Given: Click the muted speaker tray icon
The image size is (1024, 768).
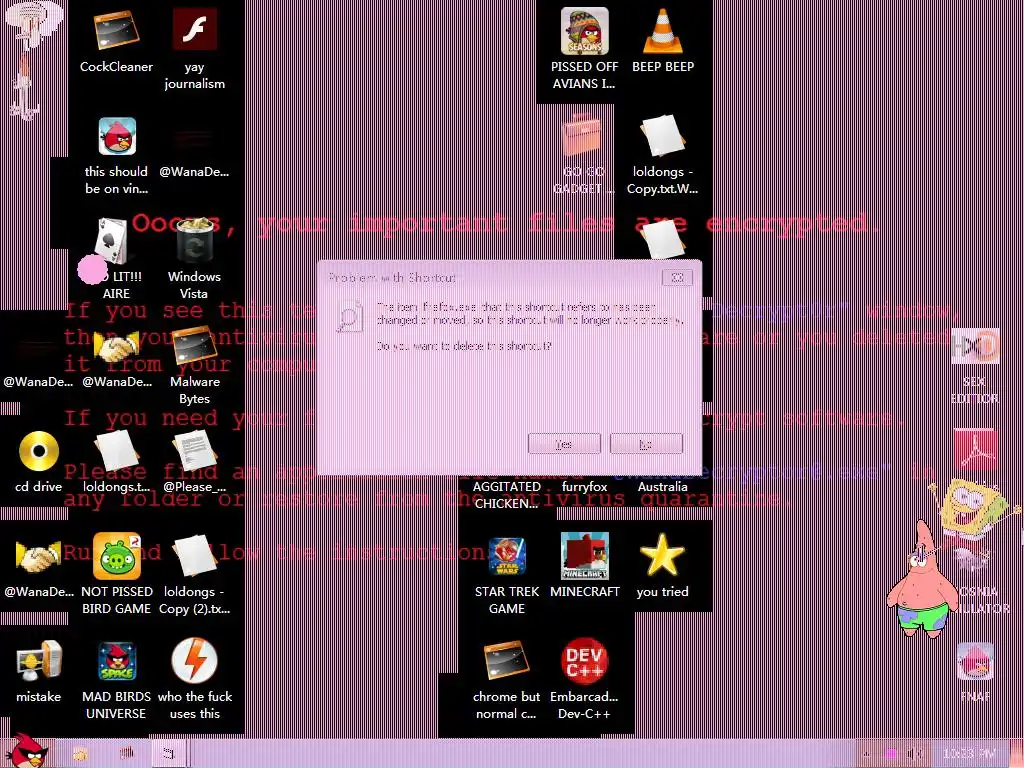Looking at the screenshot, I should pyautogui.click(x=916, y=754).
